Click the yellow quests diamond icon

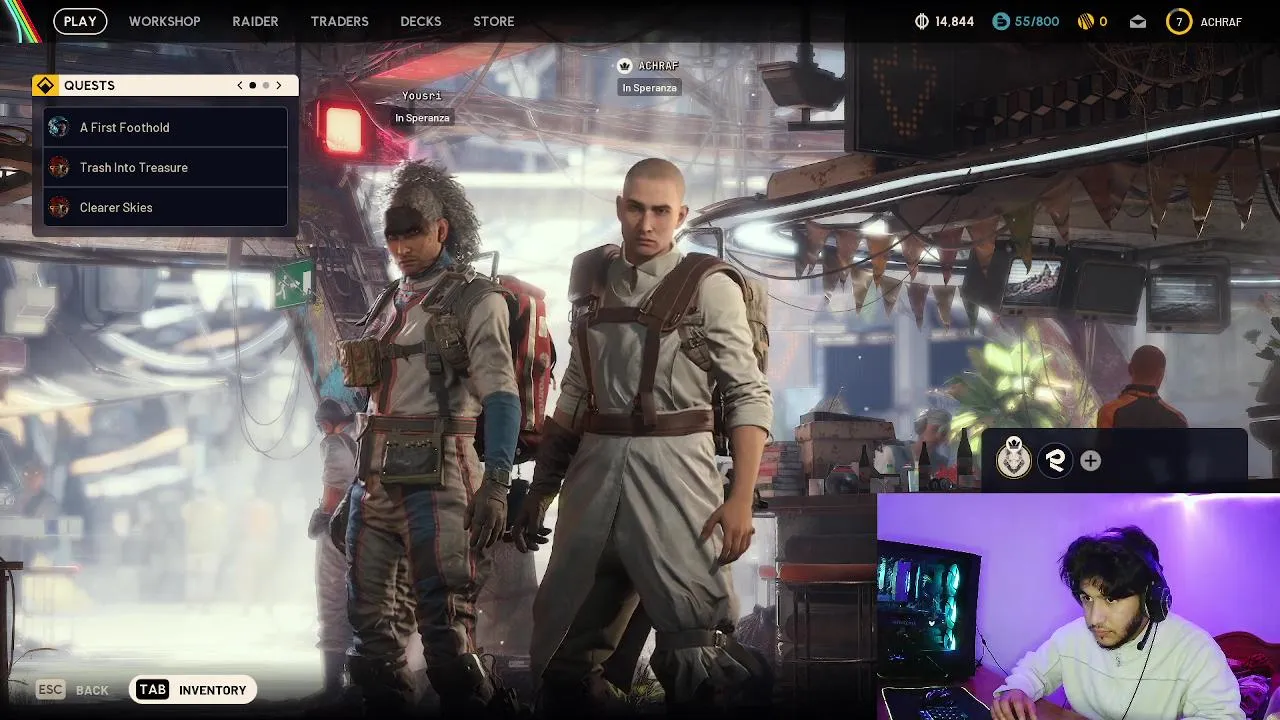coord(46,86)
